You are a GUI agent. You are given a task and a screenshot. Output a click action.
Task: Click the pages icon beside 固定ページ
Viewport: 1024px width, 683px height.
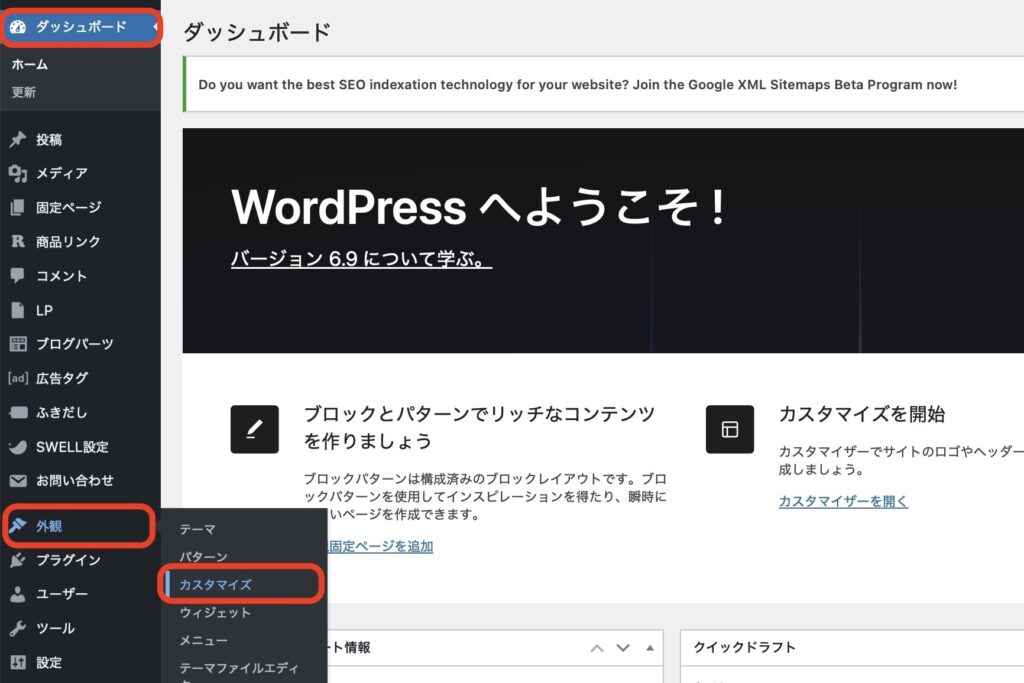(x=17, y=208)
